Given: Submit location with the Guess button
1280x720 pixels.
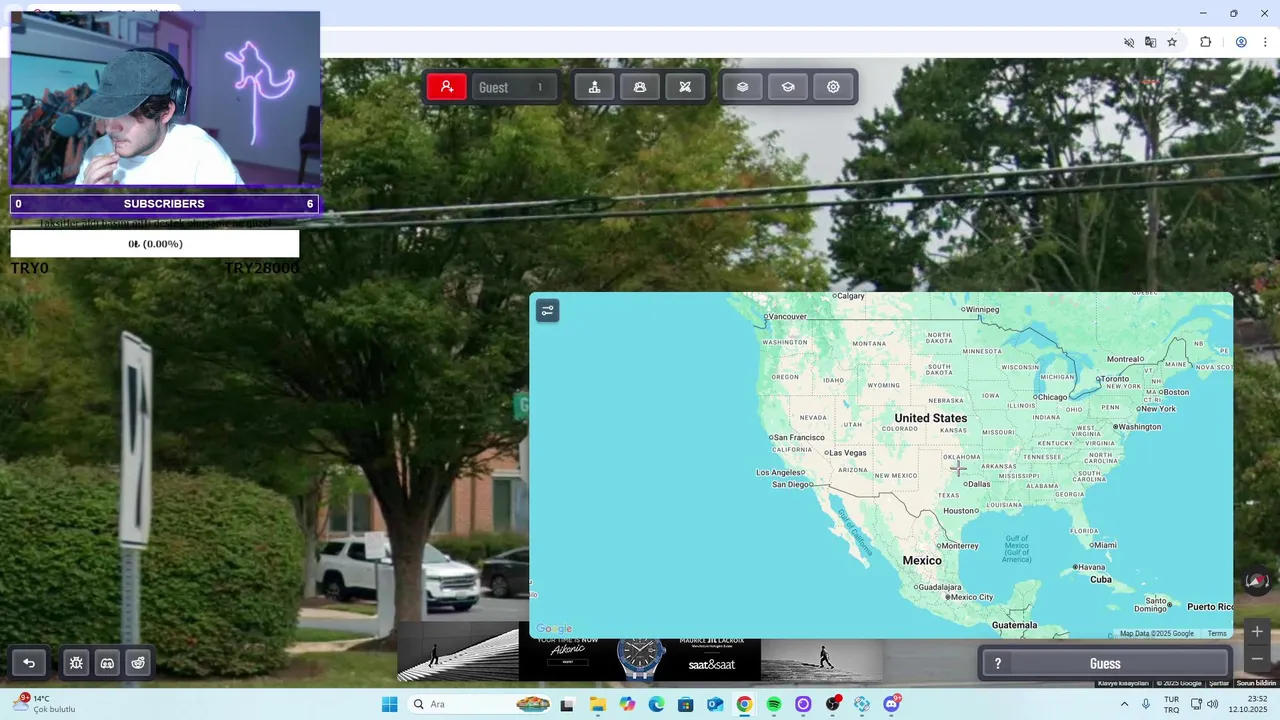Looking at the screenshot, I should point(1104,664).
